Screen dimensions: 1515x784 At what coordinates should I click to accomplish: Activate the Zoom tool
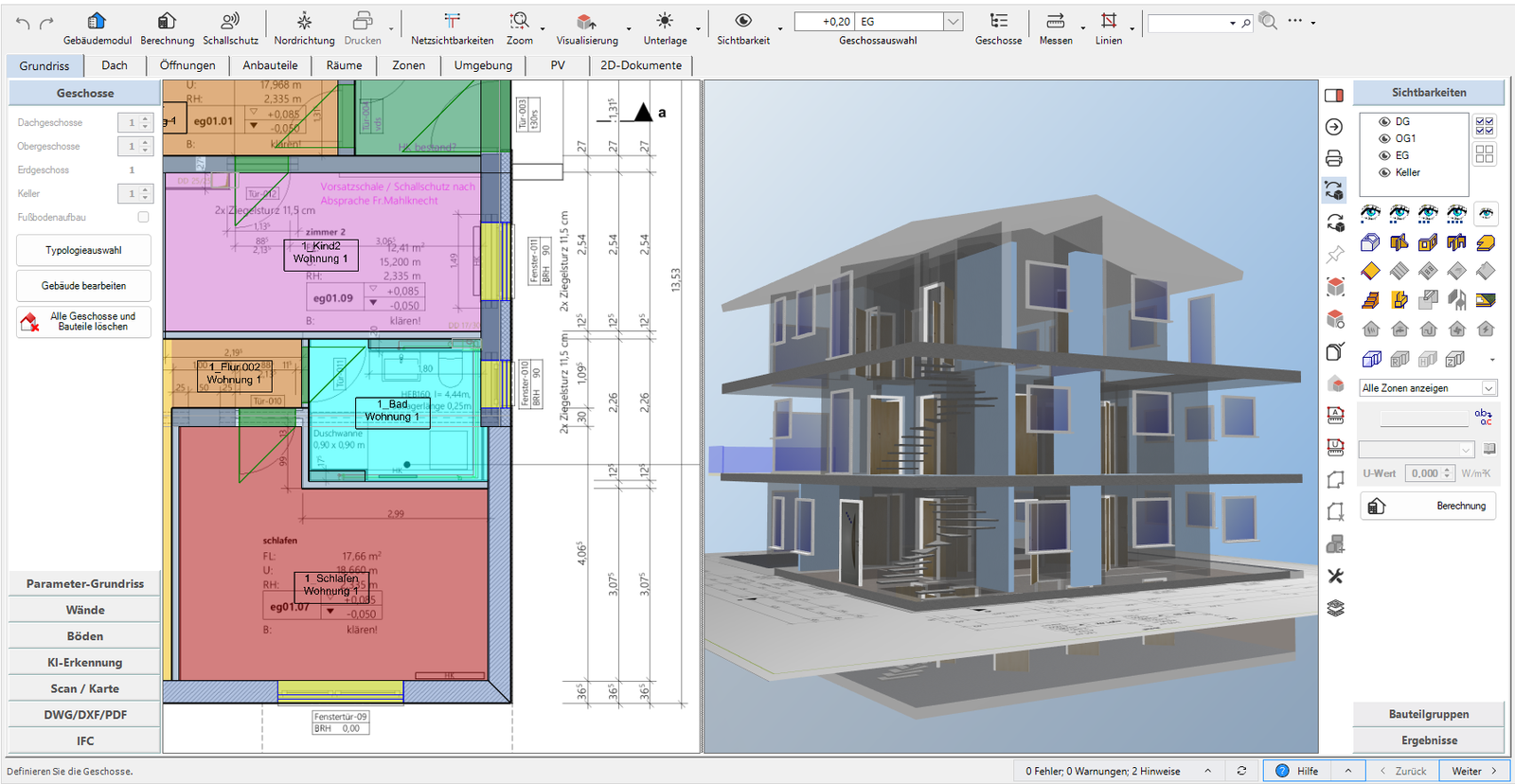[519, 28]
